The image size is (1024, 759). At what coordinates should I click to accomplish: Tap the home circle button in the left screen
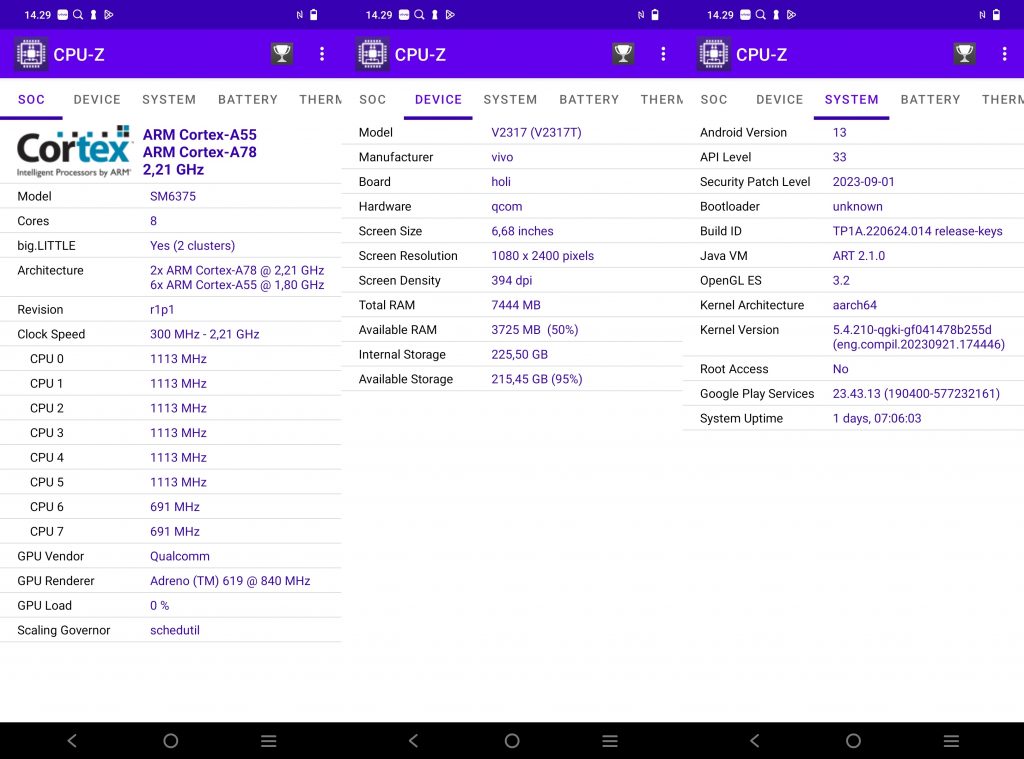170,741
